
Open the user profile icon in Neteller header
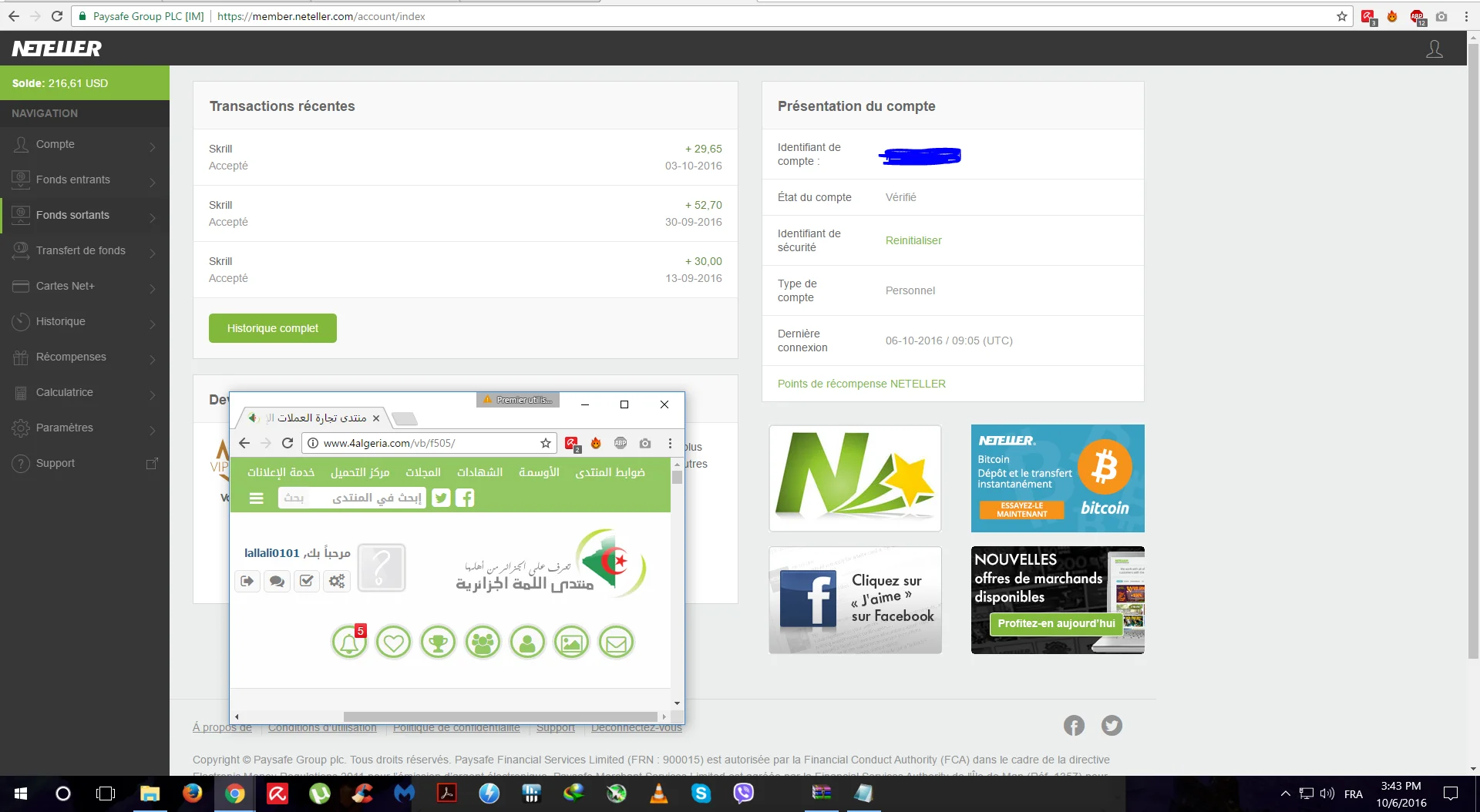coord(1434,49)
